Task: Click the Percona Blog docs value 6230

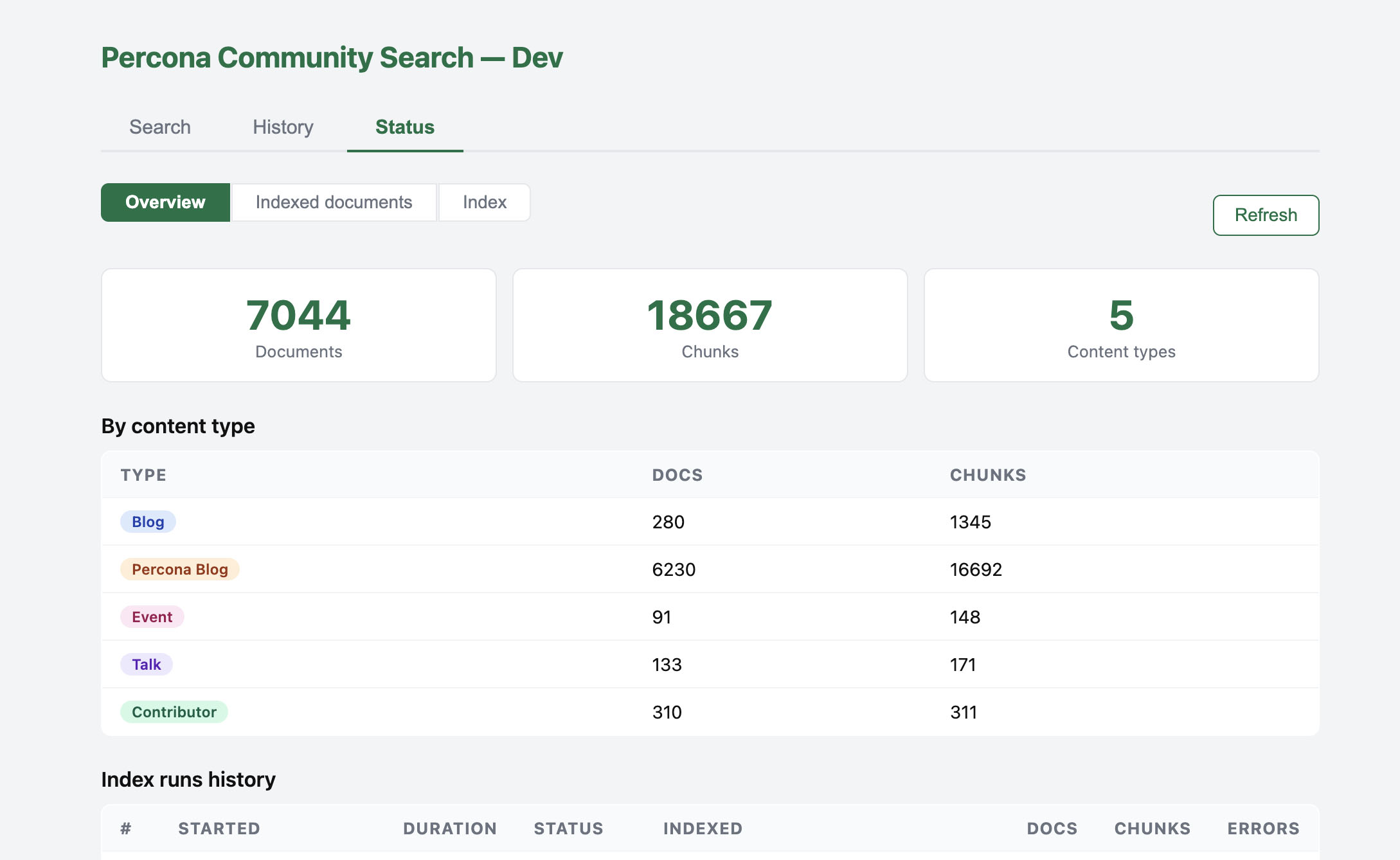Action: (x=674, y=569)
